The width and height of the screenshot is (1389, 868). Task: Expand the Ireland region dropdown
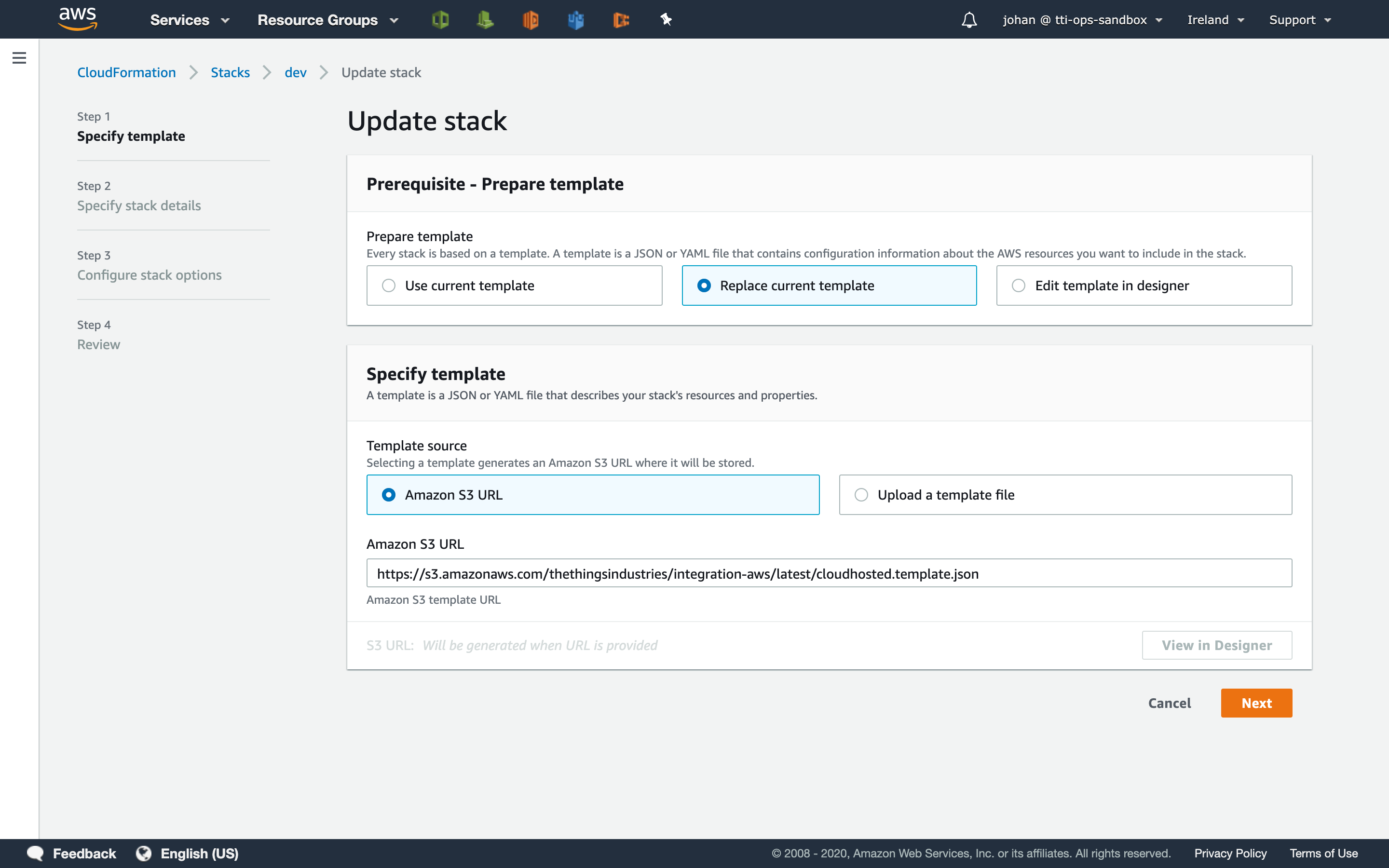click(1214, 19)
